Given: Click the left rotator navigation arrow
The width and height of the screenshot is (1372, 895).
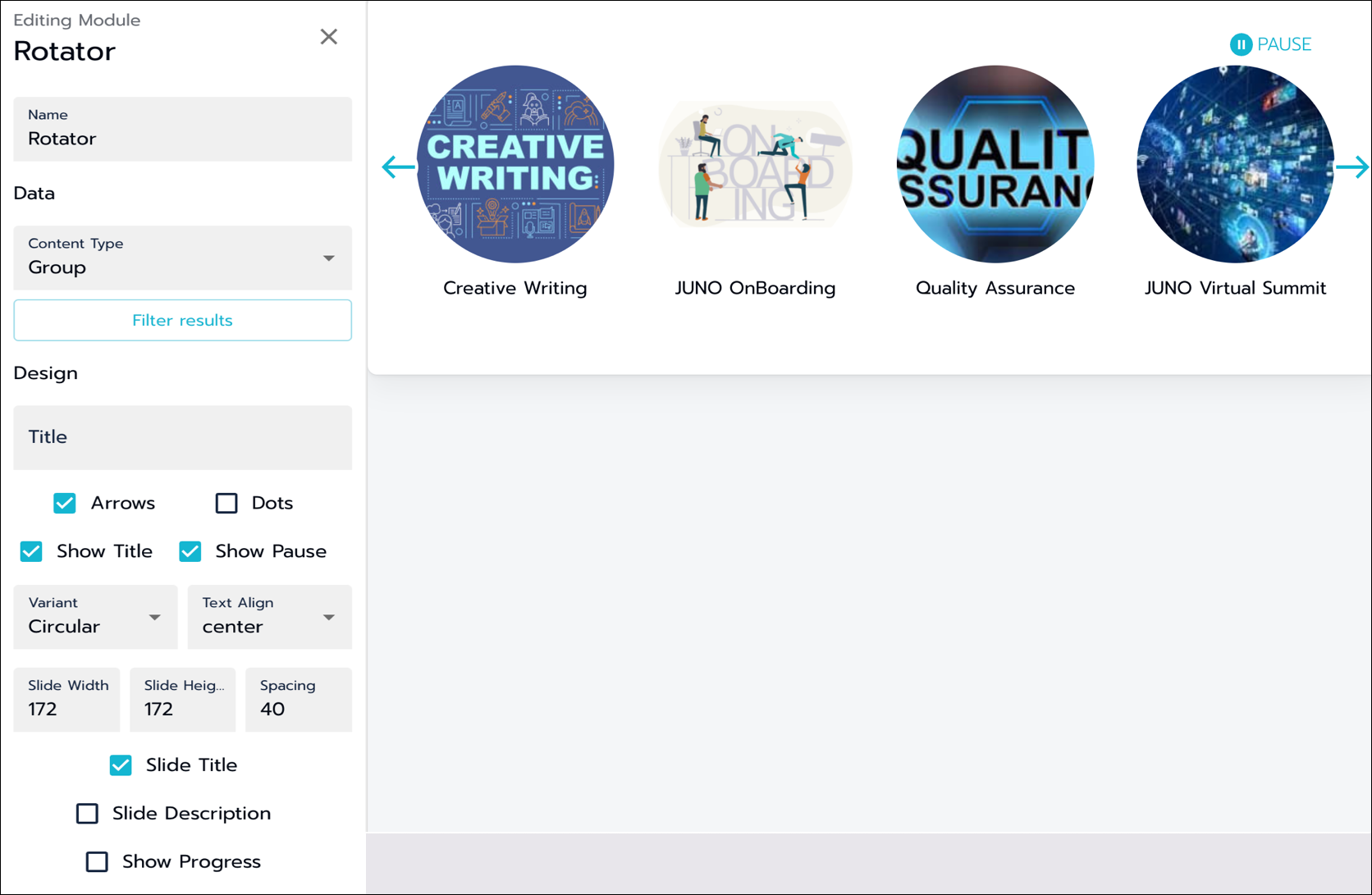Looking at the screenshot, I should [x=397, y=167].
